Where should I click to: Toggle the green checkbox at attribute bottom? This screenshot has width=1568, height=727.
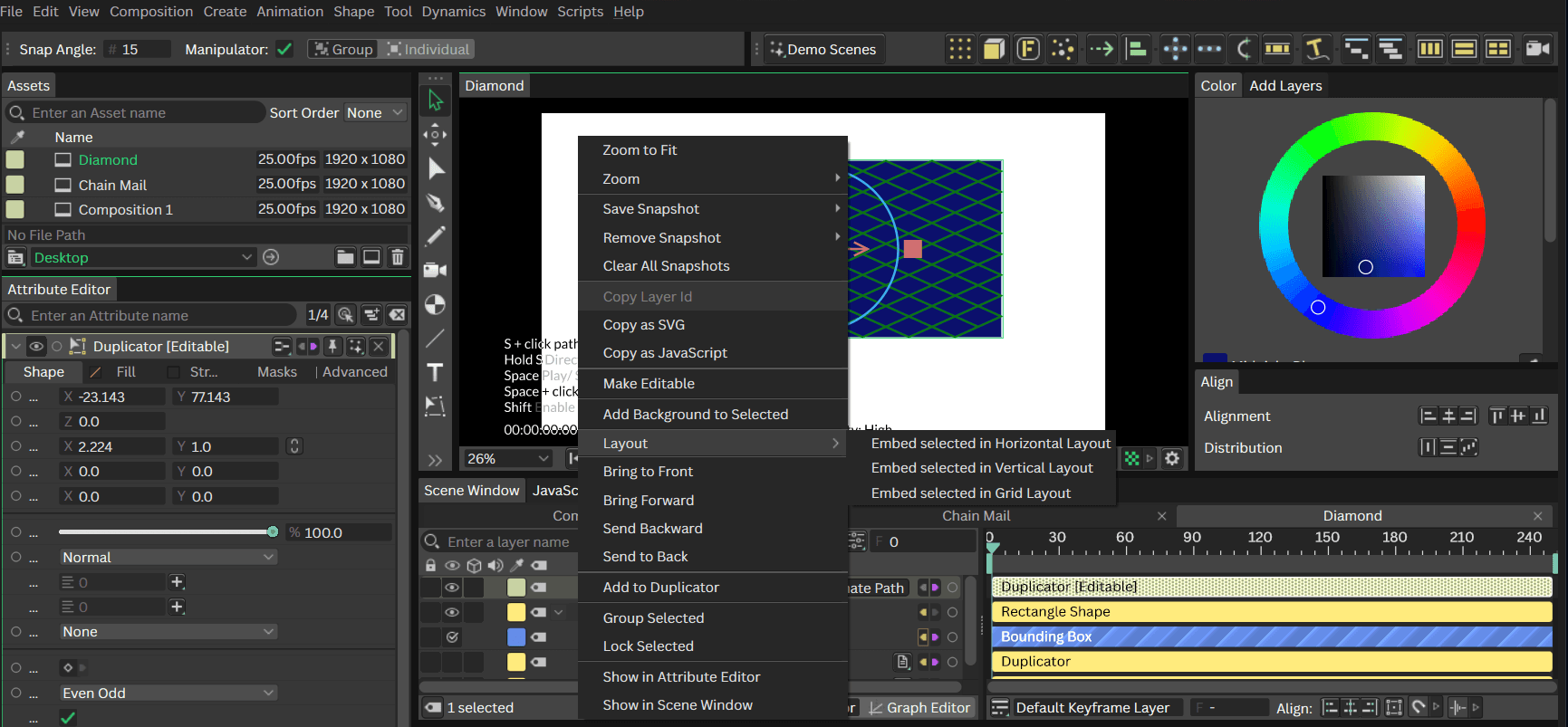[68, 718]
